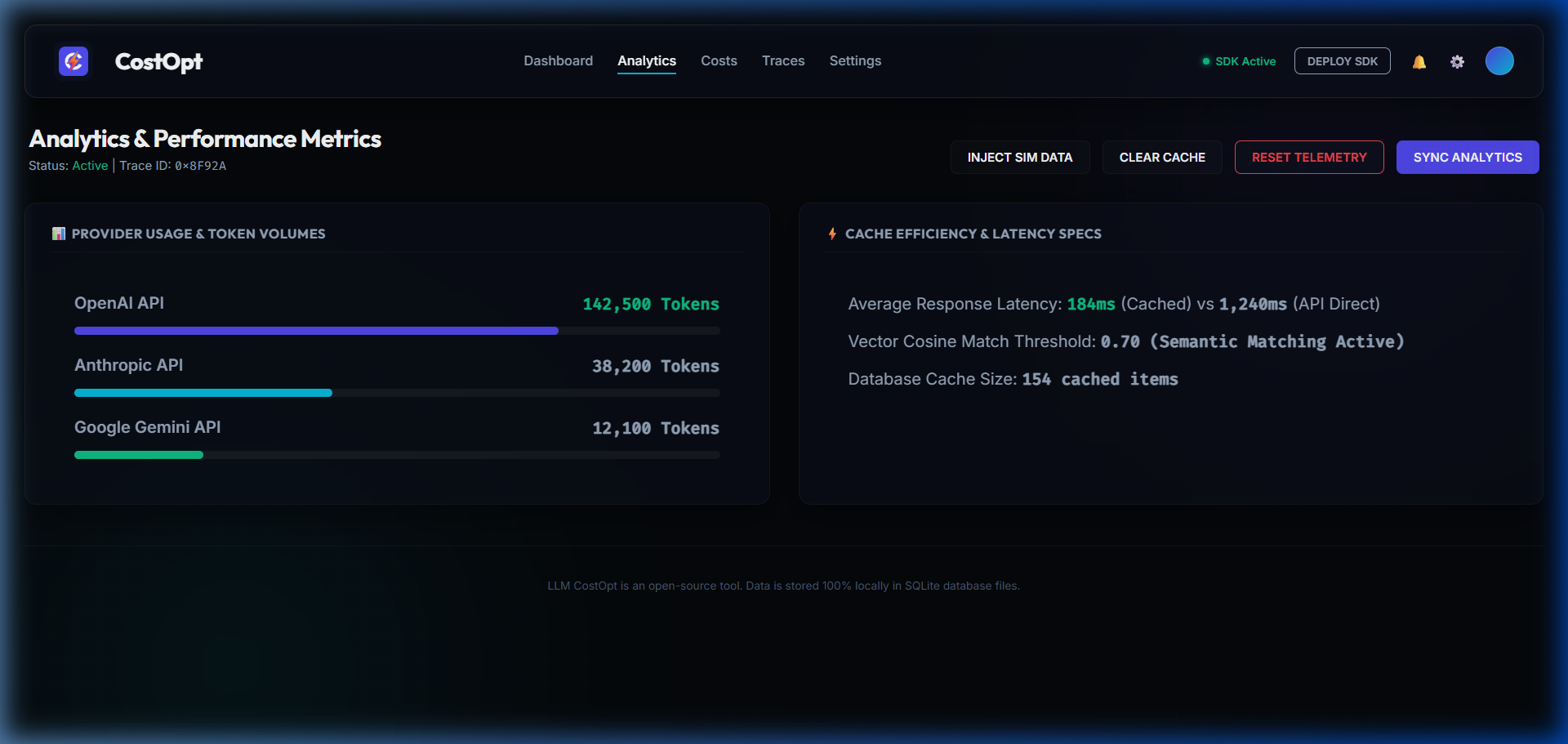Open the notifications bell

(1419, 62)
